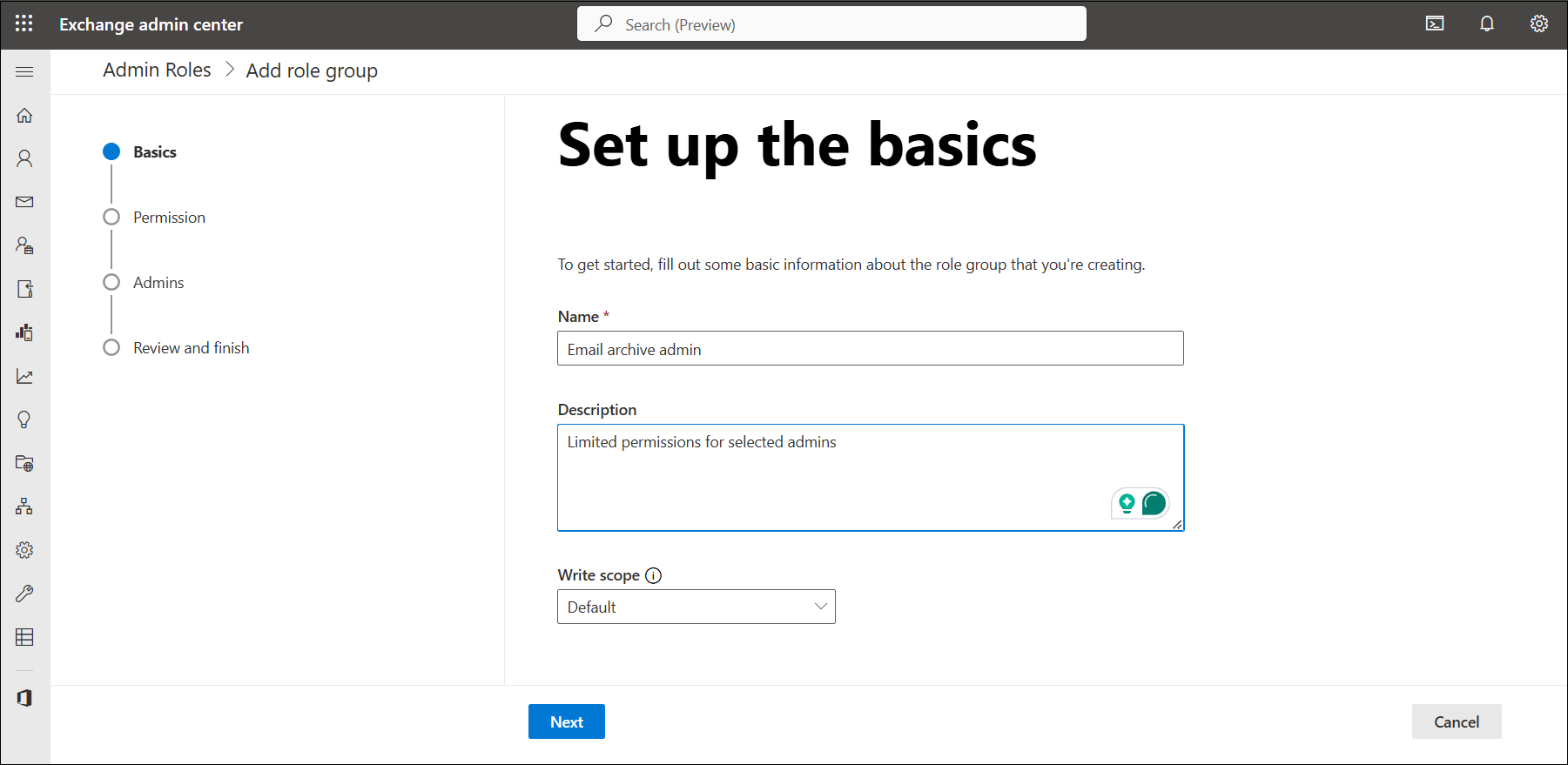Open Mail flow envelope icon
The height and width of the screenshot is (765, 1568).
[24, 202]
